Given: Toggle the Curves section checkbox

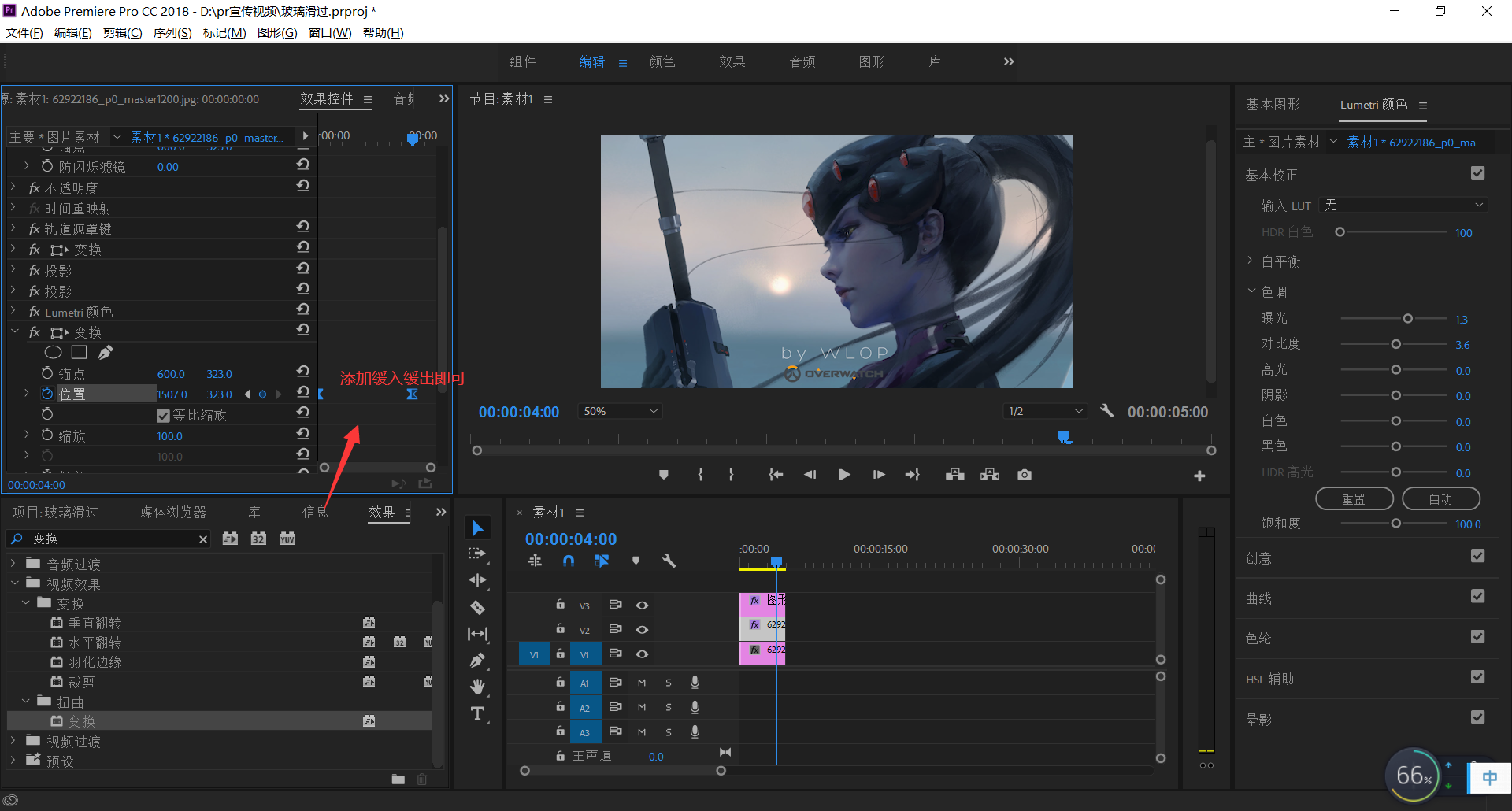Looking at the screenshot, I should point(1477,596).
